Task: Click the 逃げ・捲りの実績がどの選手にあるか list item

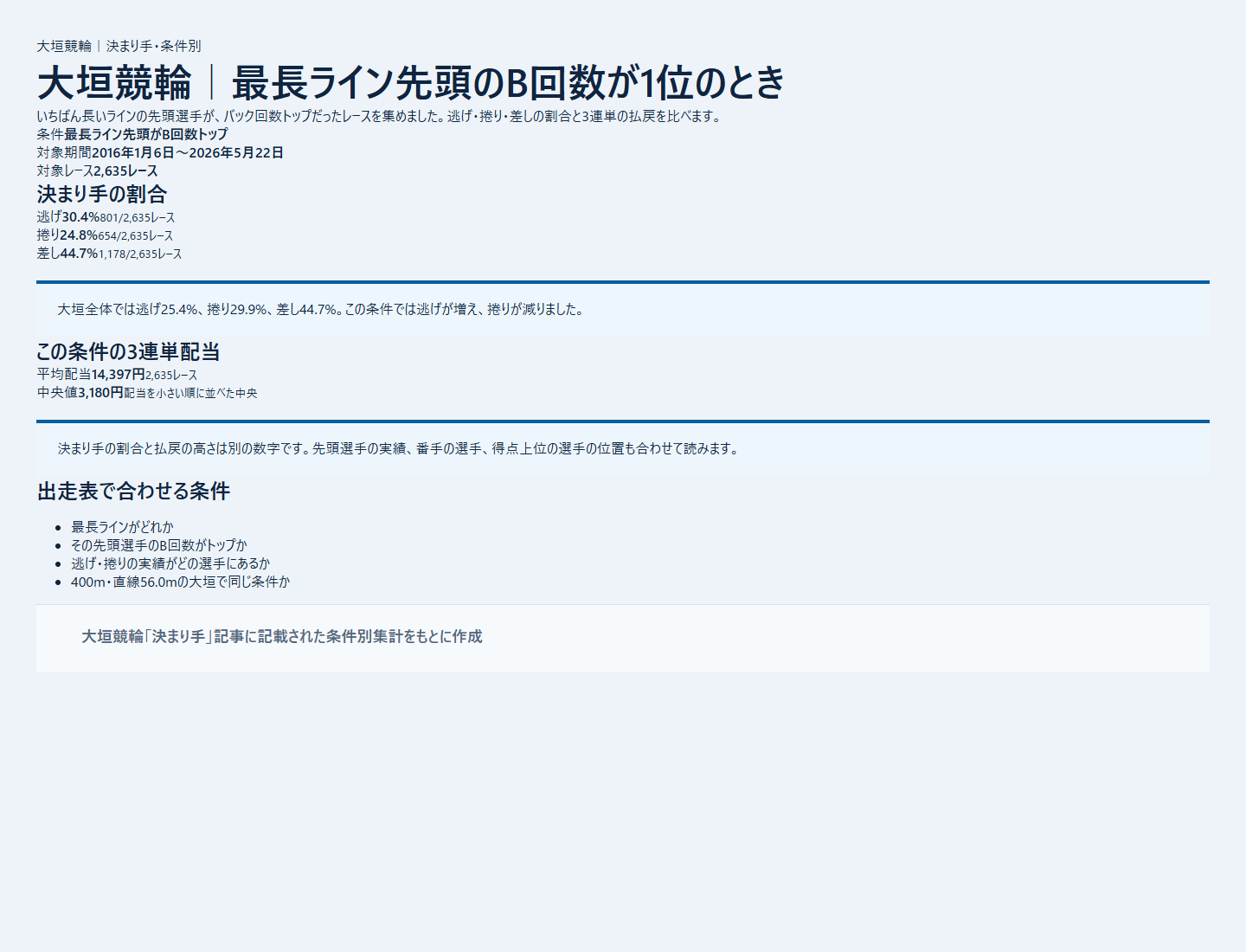Action: (x=170, y=563)
